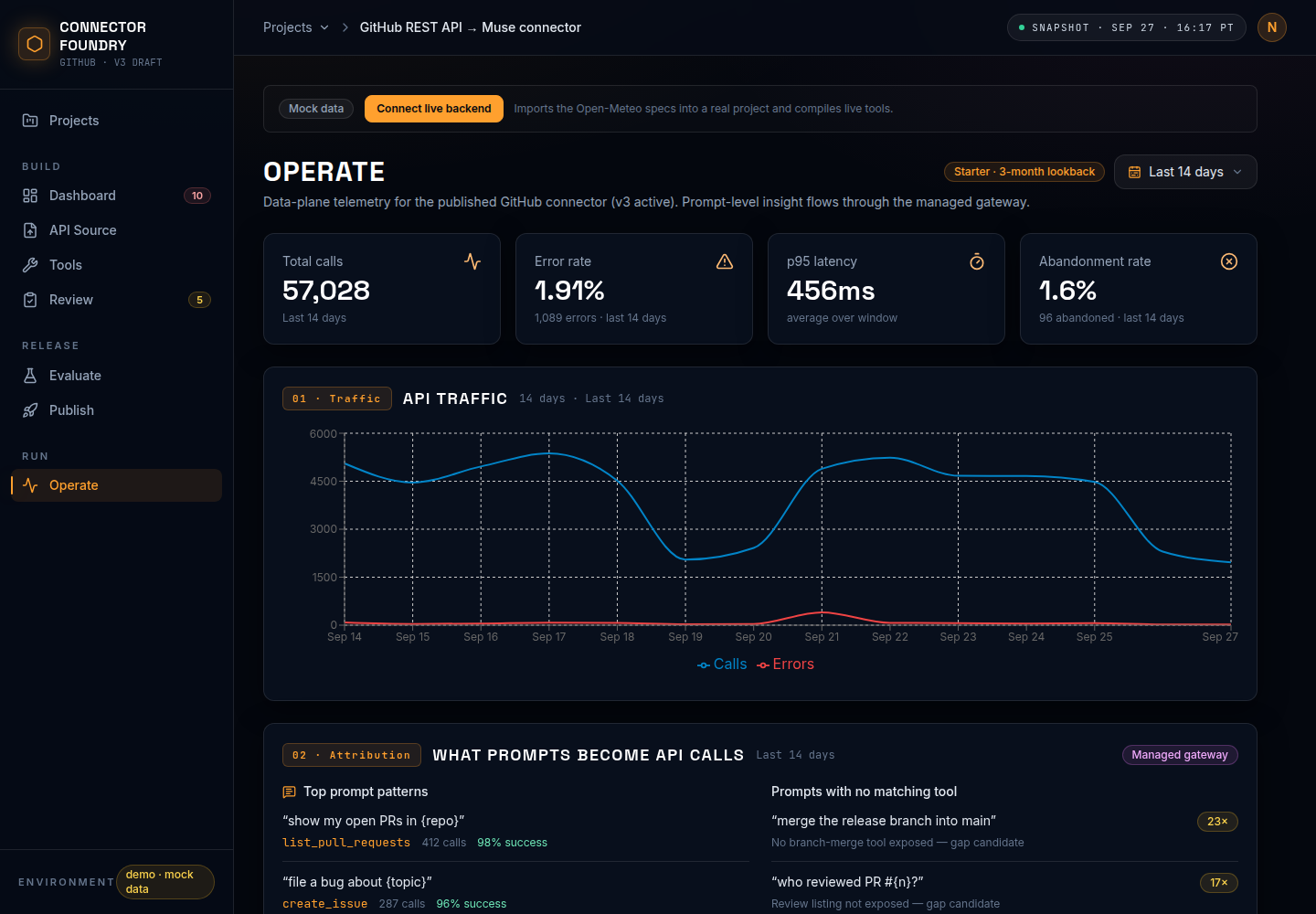Toggle the Calls series in chart legend
Viewport: 1316px width, 914px height.
(722, 664)
